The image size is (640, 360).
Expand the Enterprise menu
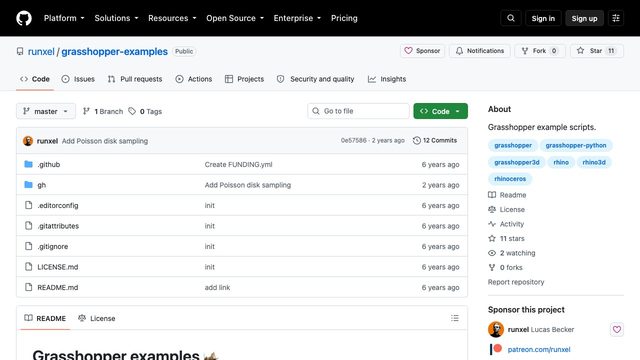pos(297,18)
